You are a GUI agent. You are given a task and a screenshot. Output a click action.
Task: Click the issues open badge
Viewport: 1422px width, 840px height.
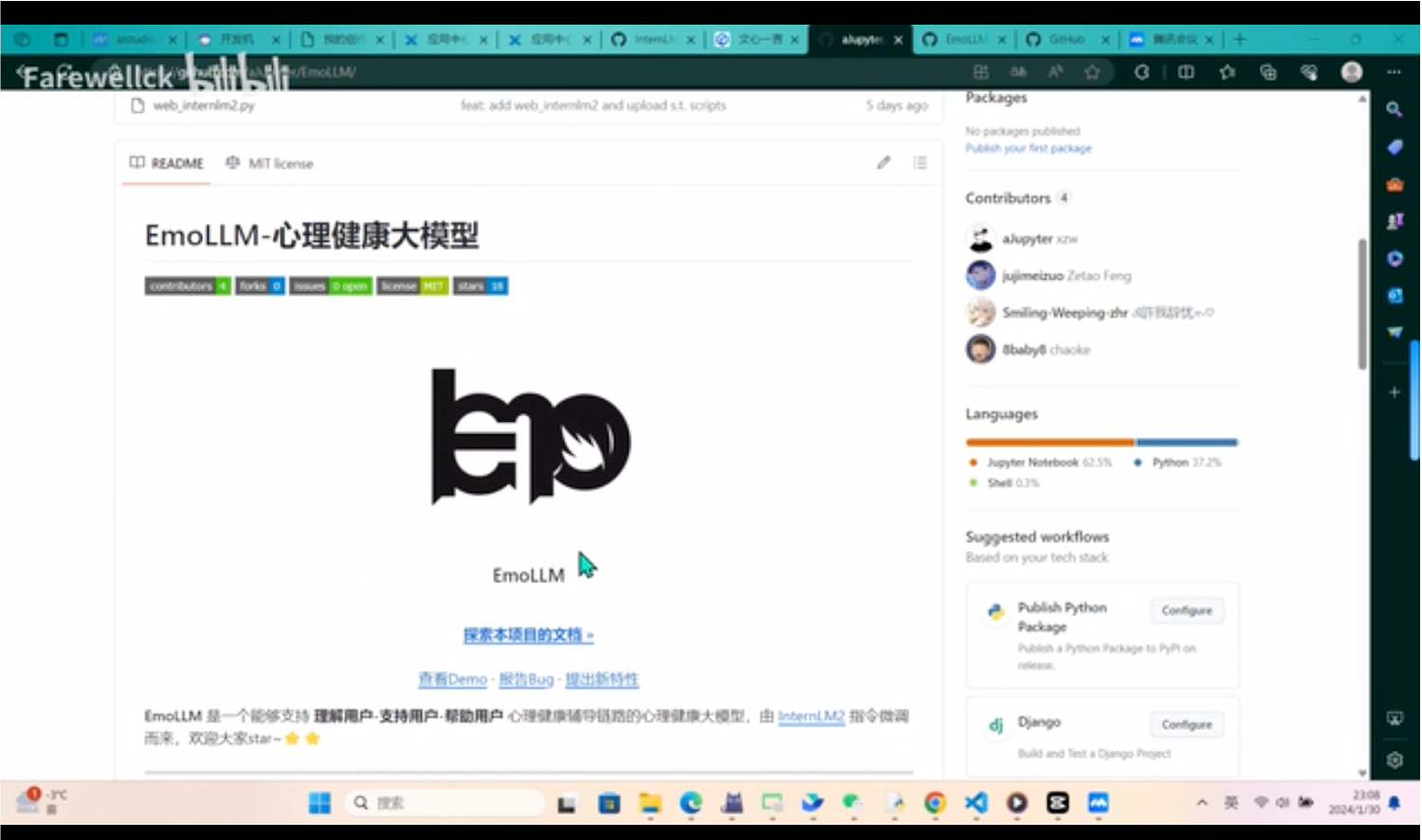point(331,285)
